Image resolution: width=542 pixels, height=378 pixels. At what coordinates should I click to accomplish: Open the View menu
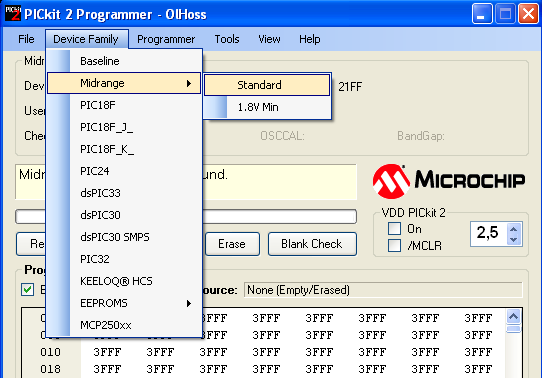(x=269, y=39)
